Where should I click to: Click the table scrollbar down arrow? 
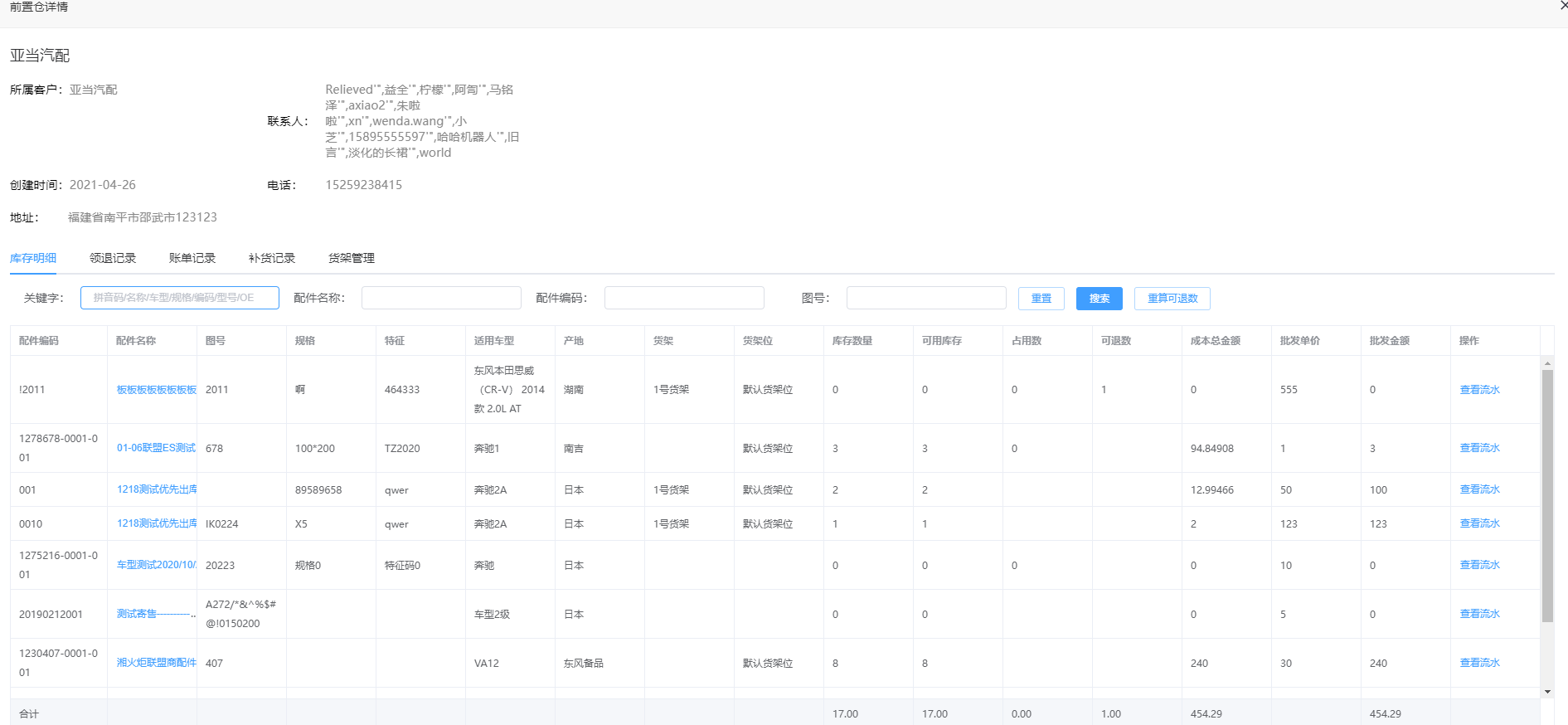[x=1547, y=692]
